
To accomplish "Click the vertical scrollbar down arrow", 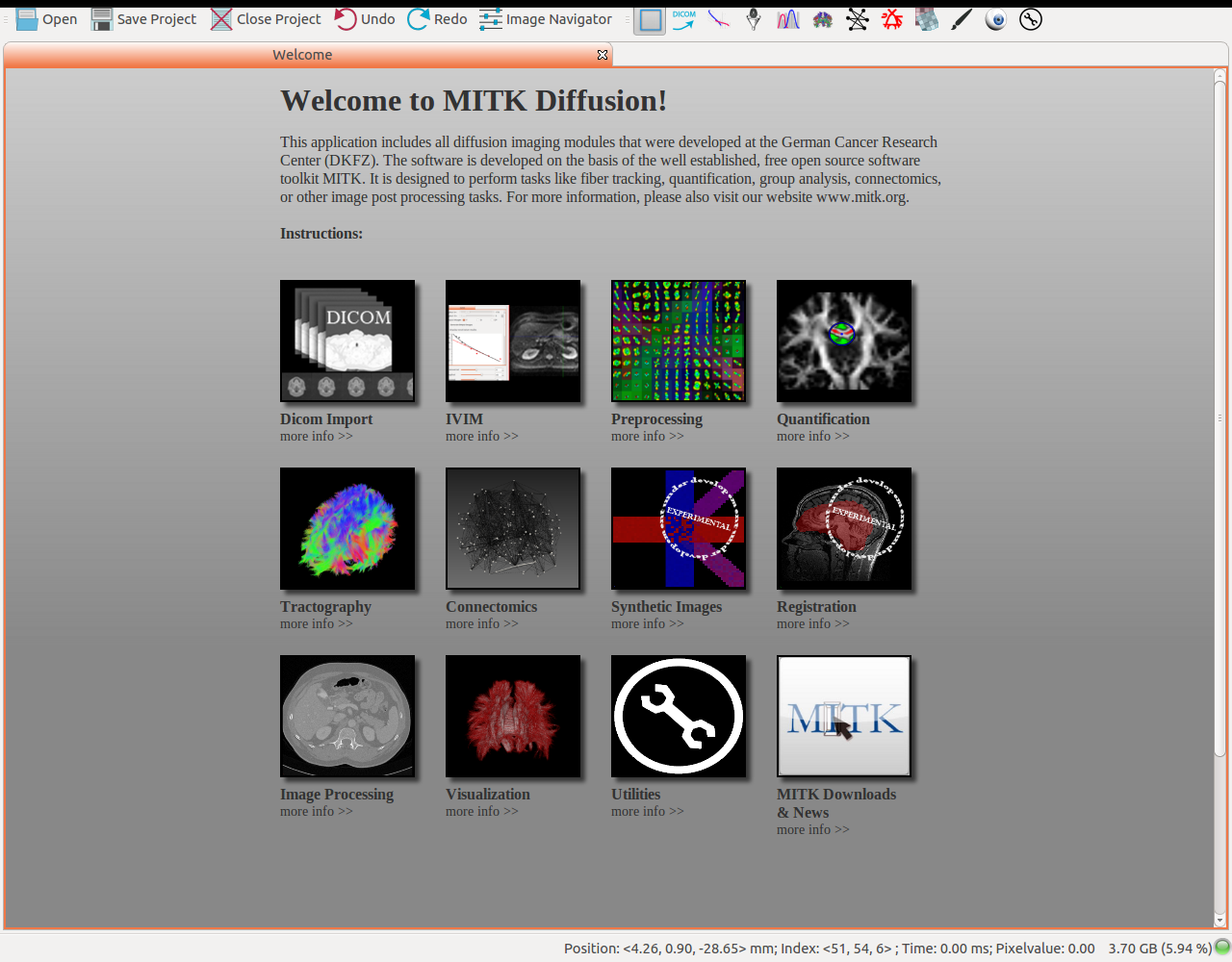I will (1220, 921).
